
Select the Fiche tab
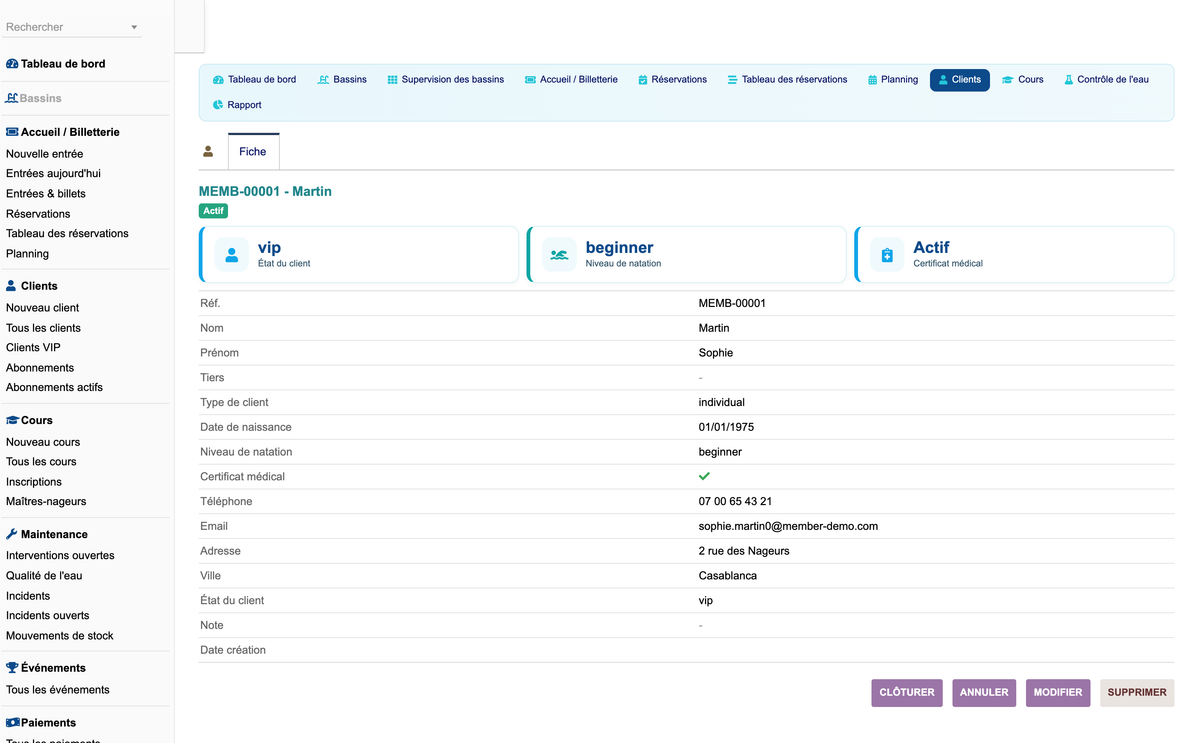[253, 152]
